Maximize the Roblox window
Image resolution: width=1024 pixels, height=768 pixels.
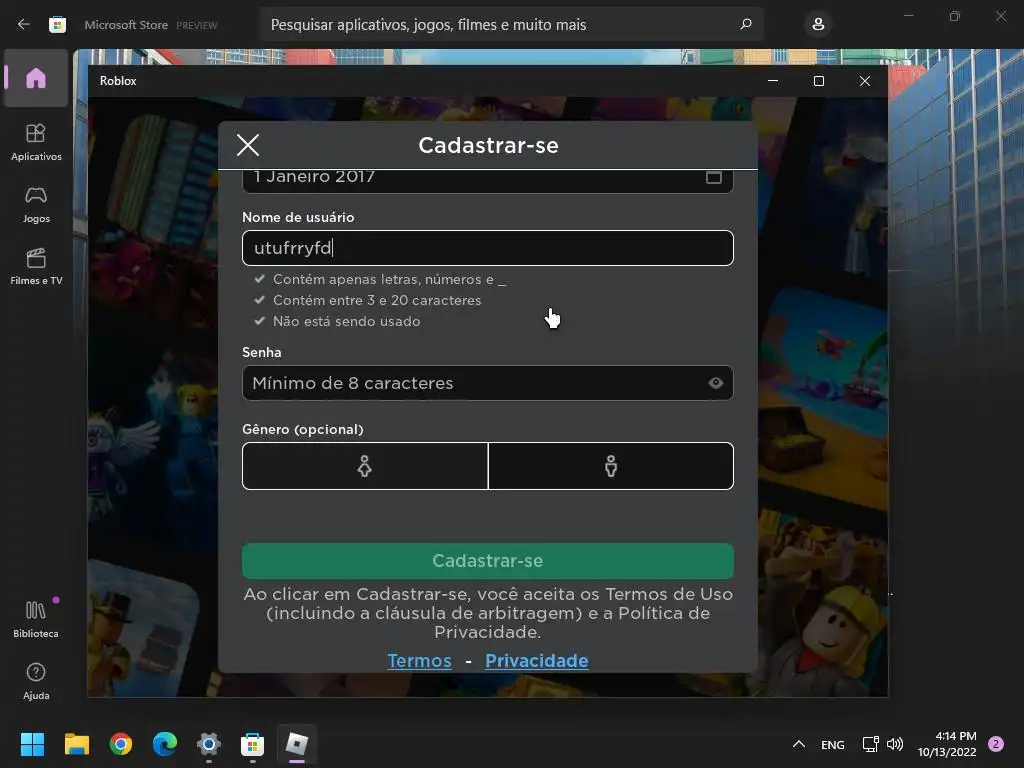point(819,81)
